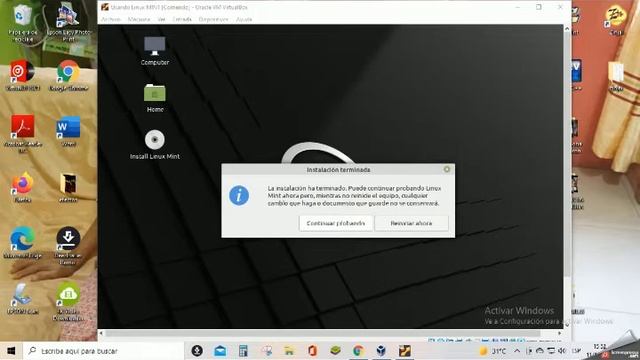Click the VirtualBox horizontal scrollbar

322,333
